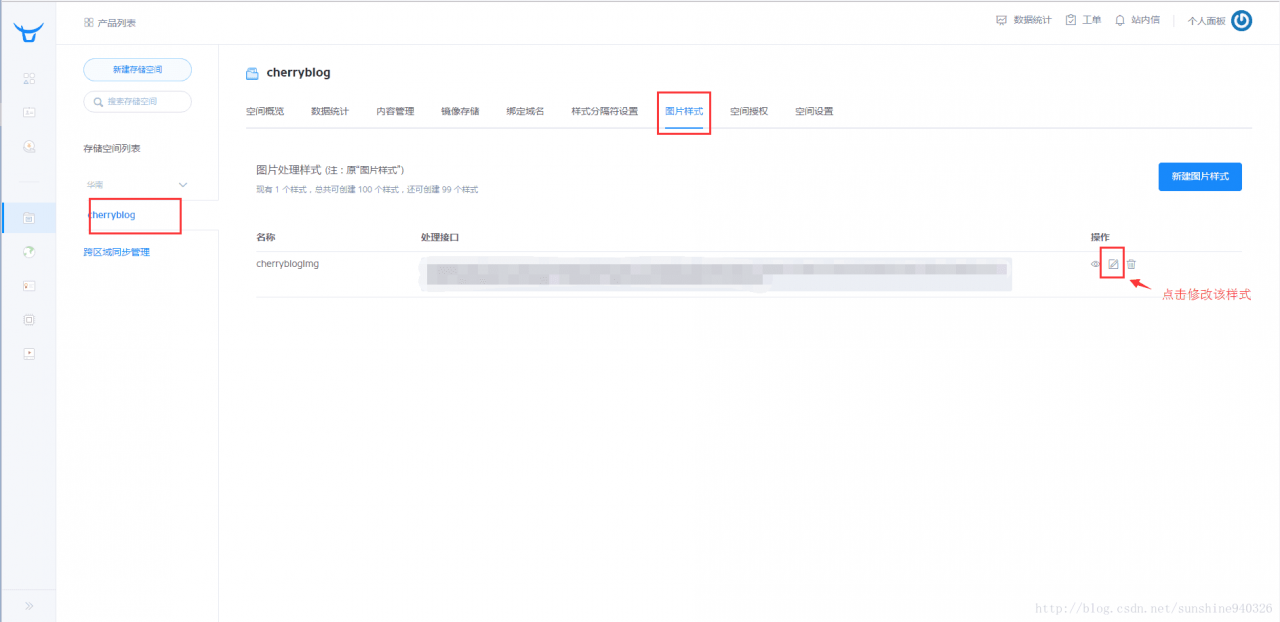Switch to 空间设置 tab
Screen dimensions: 1280x622
[x=814, y=111]
